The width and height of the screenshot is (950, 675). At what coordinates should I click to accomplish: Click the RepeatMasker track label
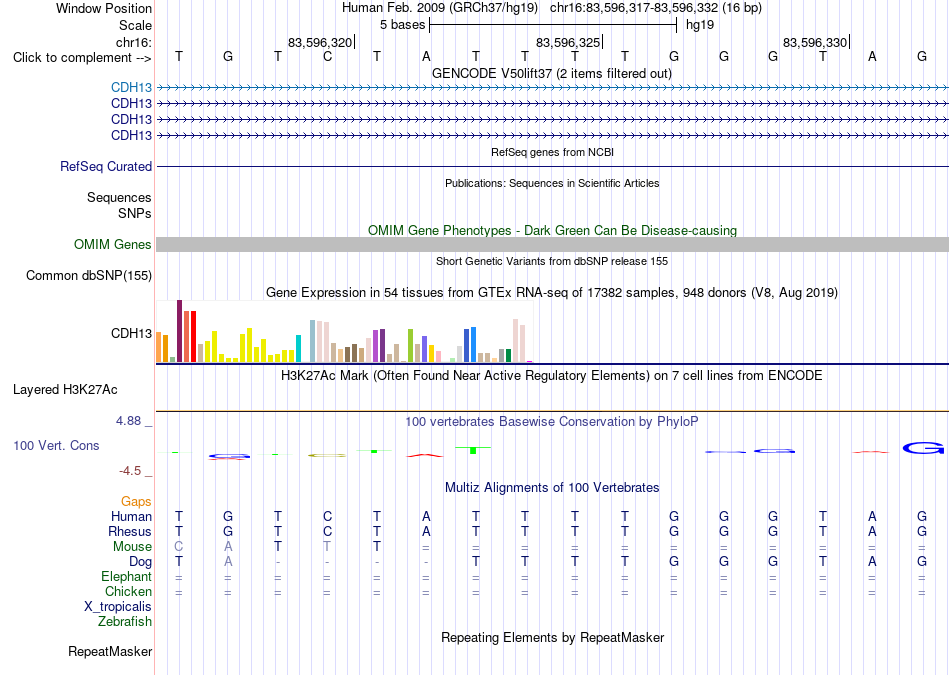pos(110,651)
